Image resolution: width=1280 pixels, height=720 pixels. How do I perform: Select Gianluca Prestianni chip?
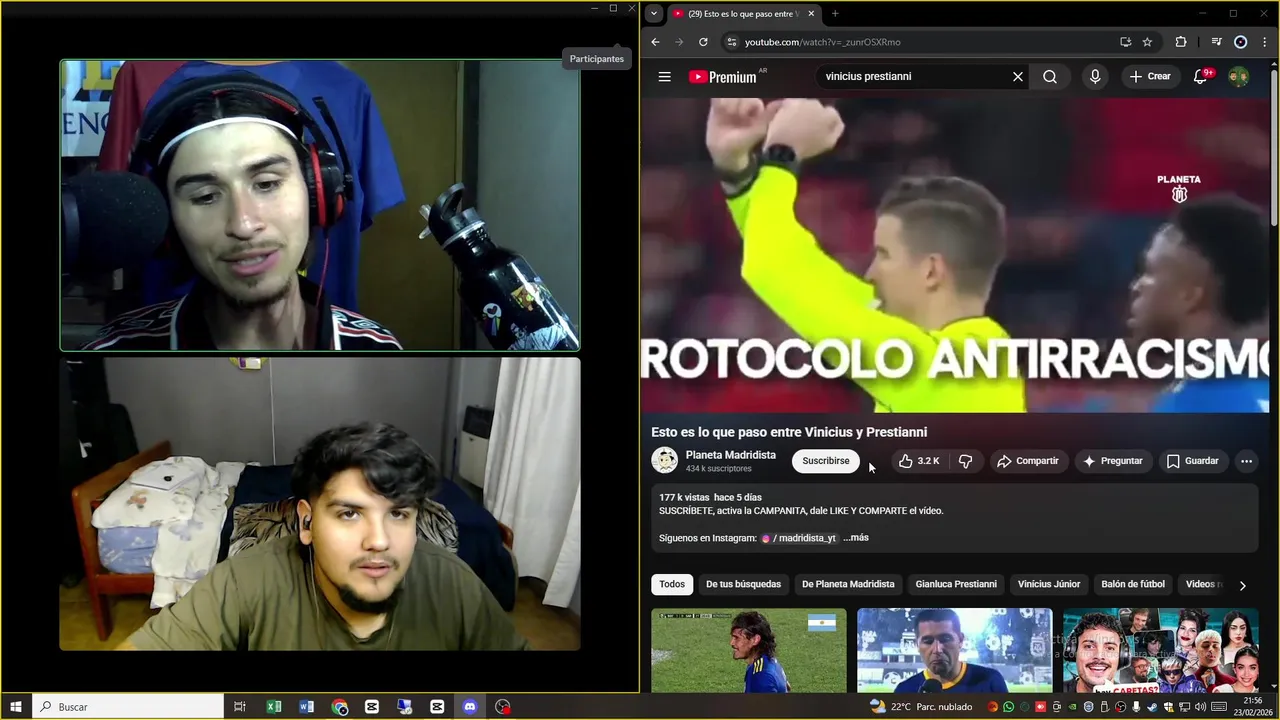956,584
